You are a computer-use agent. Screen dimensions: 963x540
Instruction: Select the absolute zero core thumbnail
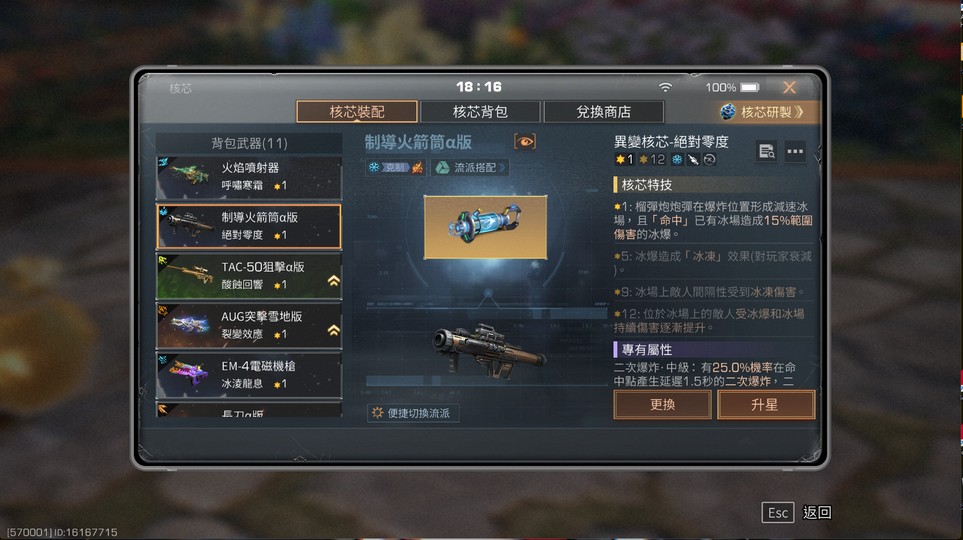(x=485, y=227)
